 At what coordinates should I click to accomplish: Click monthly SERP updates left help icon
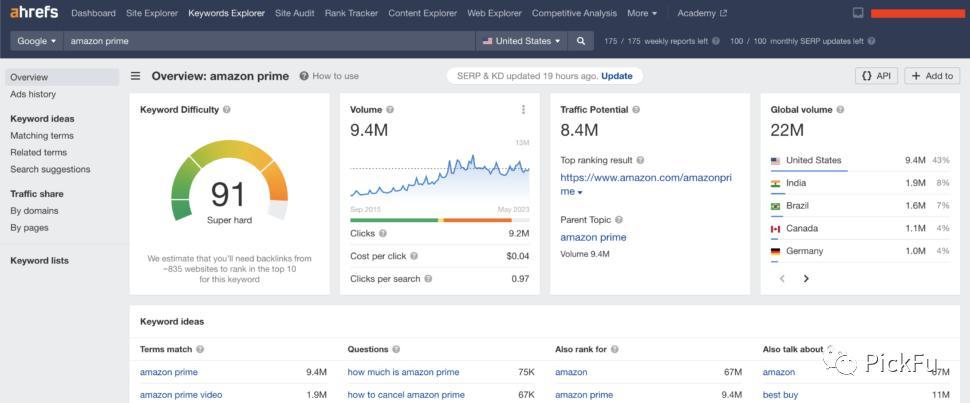tap(871, 41)
